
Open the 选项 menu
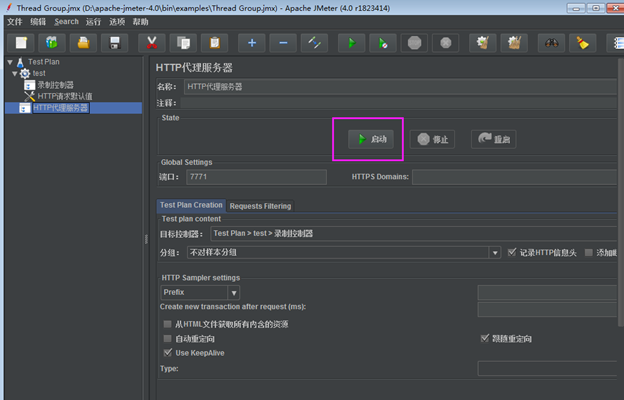pyautogui.click(x=117, y=22)
